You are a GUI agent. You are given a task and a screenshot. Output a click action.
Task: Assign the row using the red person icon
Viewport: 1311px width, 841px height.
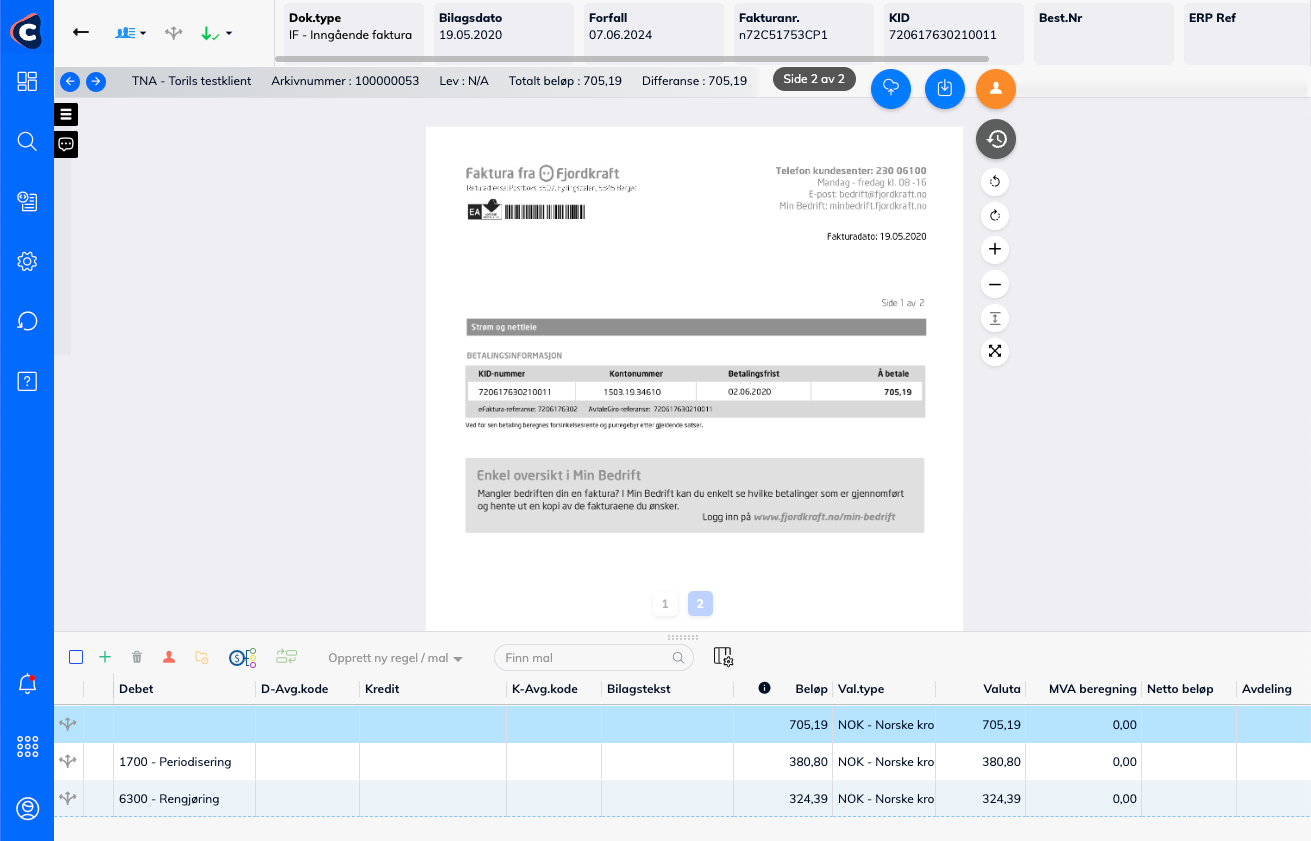coord(169,656)
